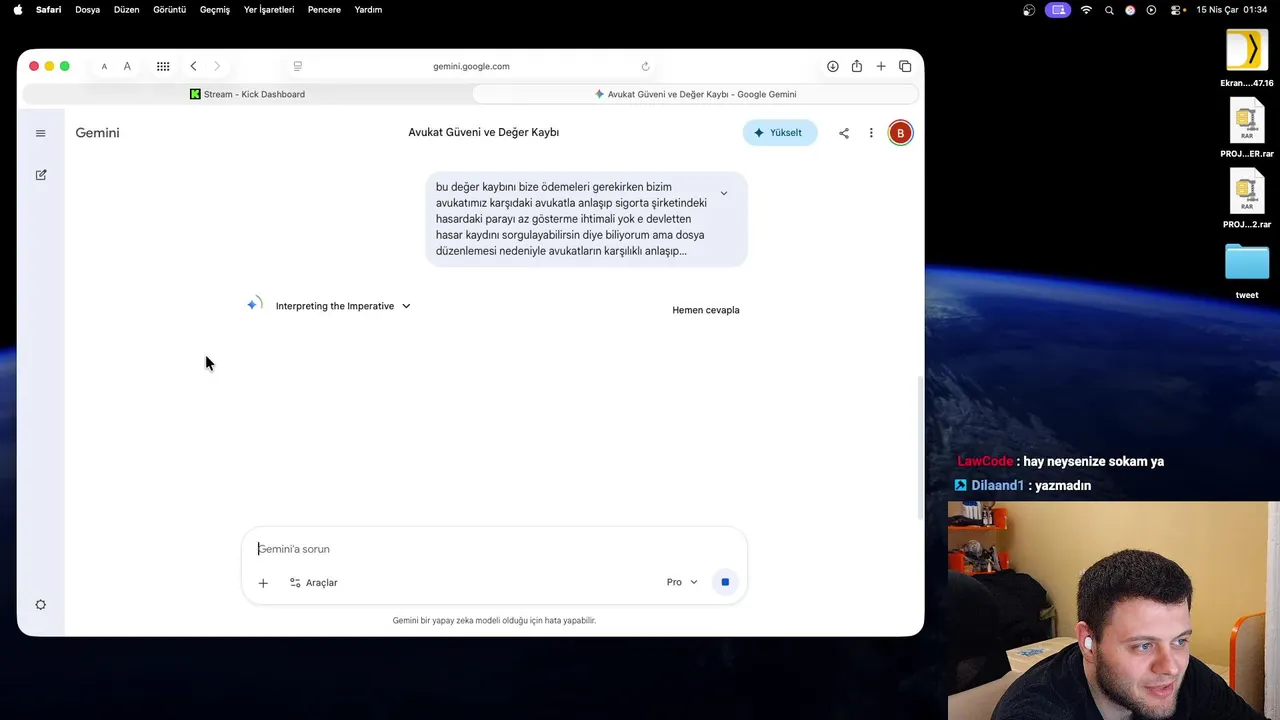Increase text size with large A
1280x720 pixels.
click(127, 66)
